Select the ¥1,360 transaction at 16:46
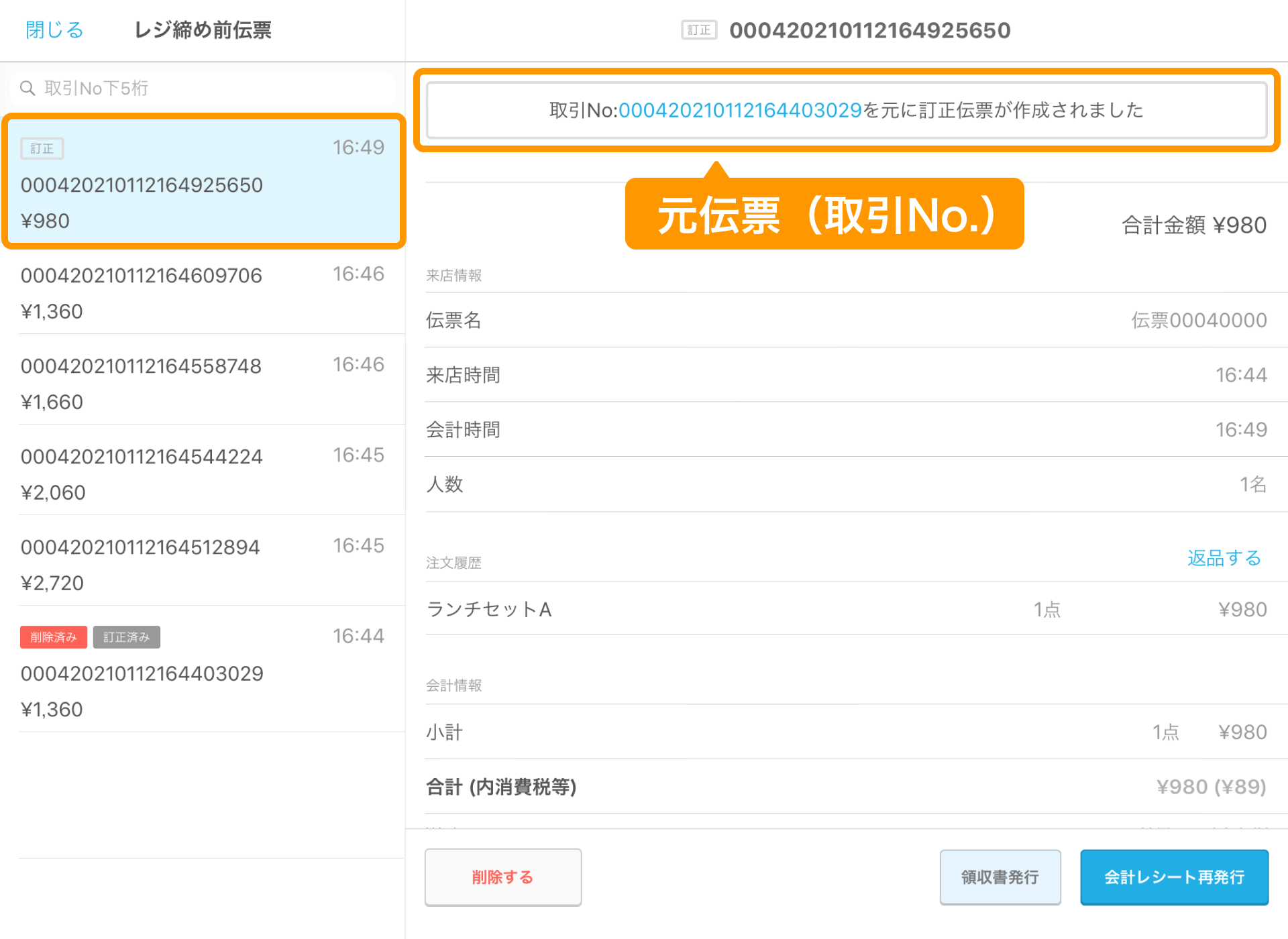Screen dimensions: 1288x939 pos(201,292)
